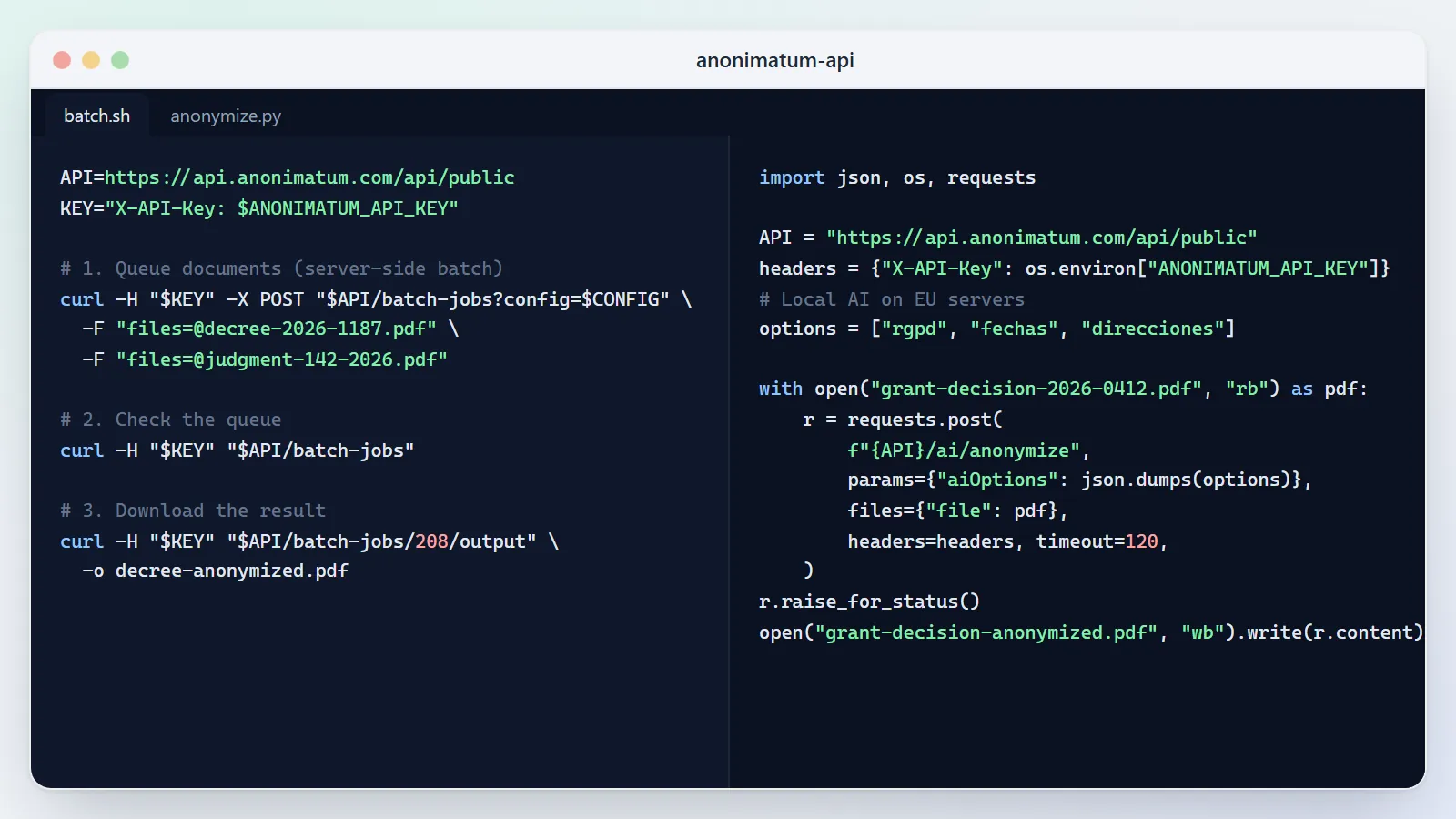Open the anonymize.py tab

(226, 116)
